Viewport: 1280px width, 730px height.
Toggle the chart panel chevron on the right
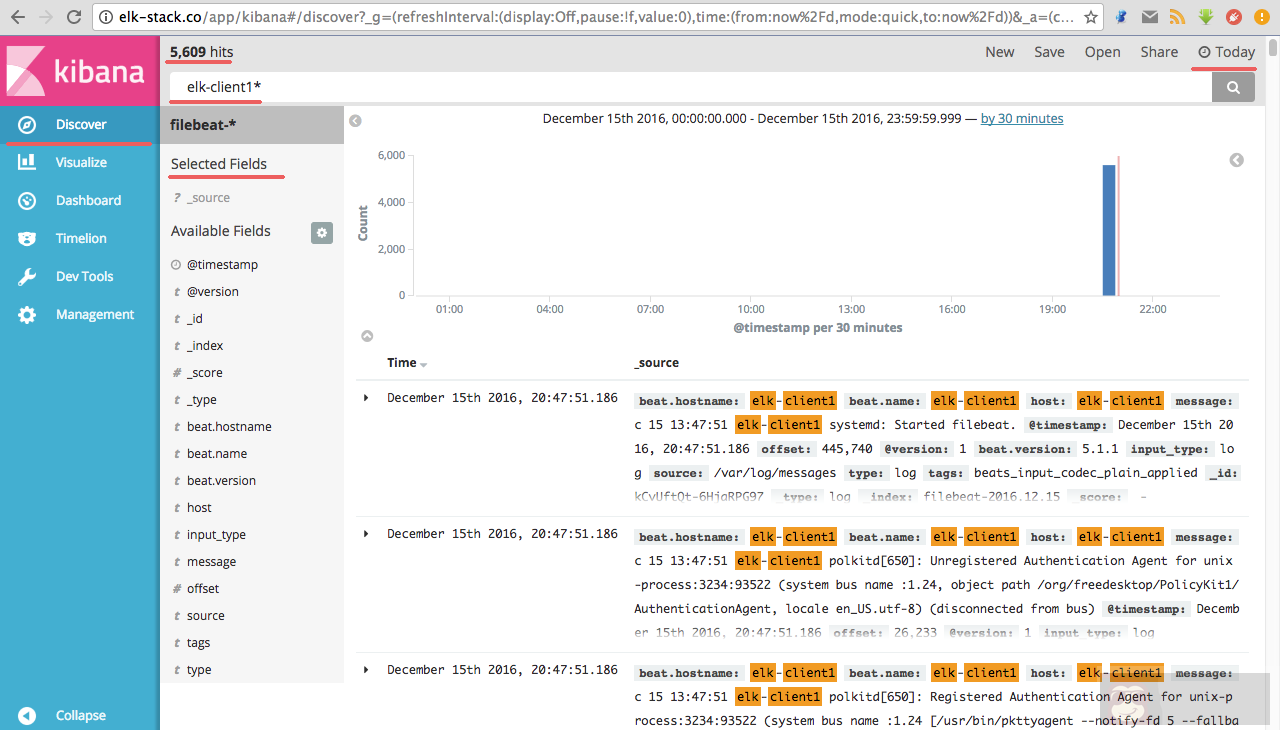point(1236,159)
